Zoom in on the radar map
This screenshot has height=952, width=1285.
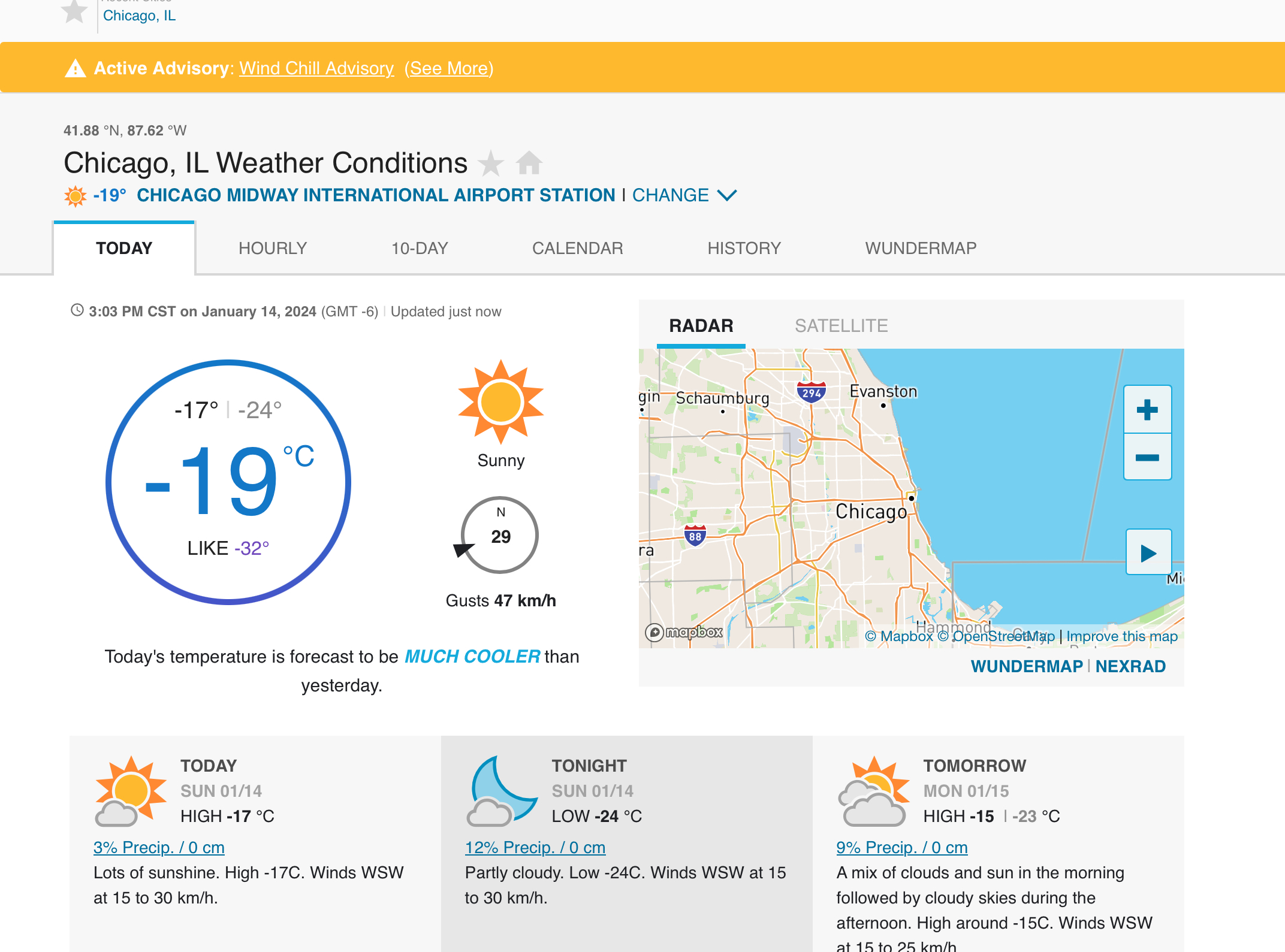tap(1147, 410)
